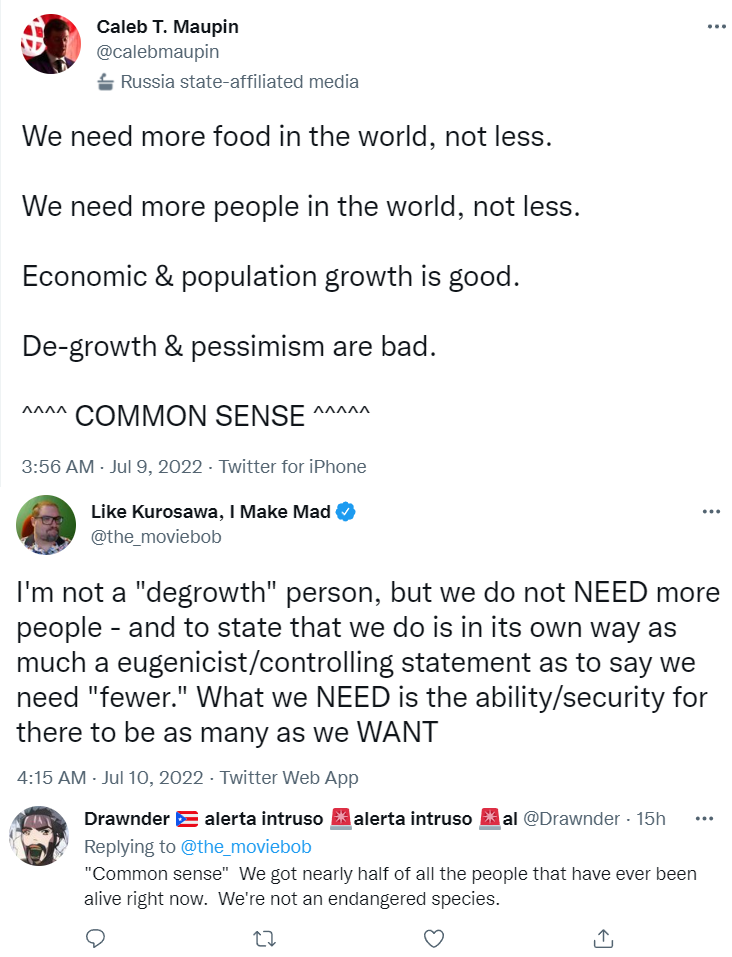The height and width of the screenshot is (957, 732).
Task: Open more options on Drawnder's reply
Action: 704,819
